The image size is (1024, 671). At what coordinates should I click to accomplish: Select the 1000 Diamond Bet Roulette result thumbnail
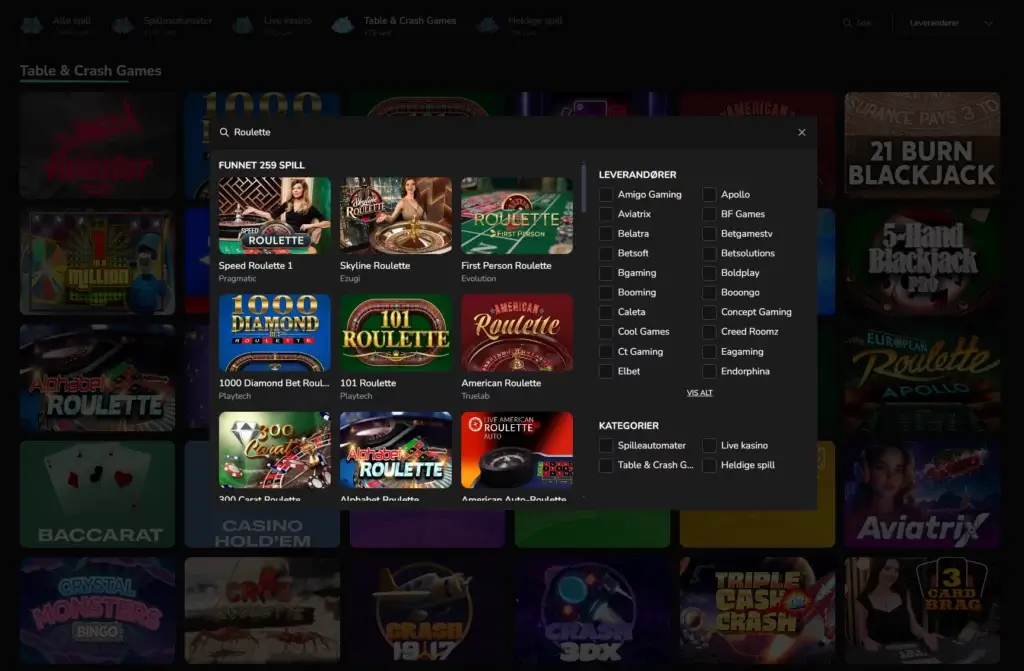(274, 333)
